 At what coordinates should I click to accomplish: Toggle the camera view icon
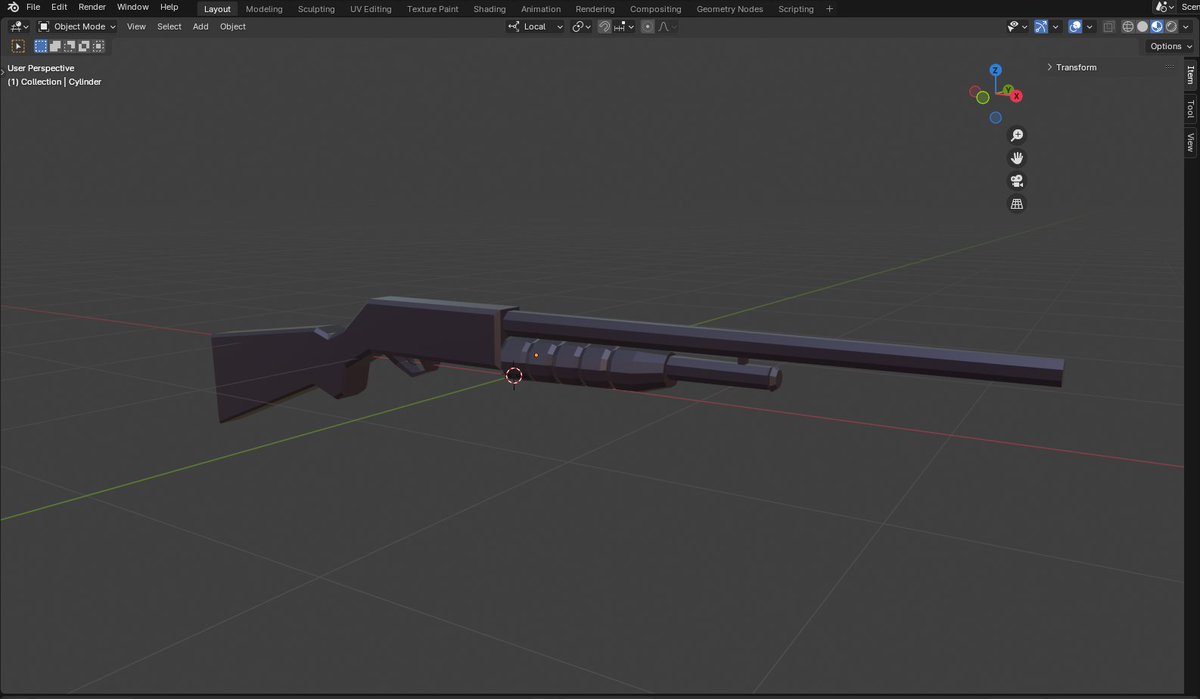(x=1017, y=181)
